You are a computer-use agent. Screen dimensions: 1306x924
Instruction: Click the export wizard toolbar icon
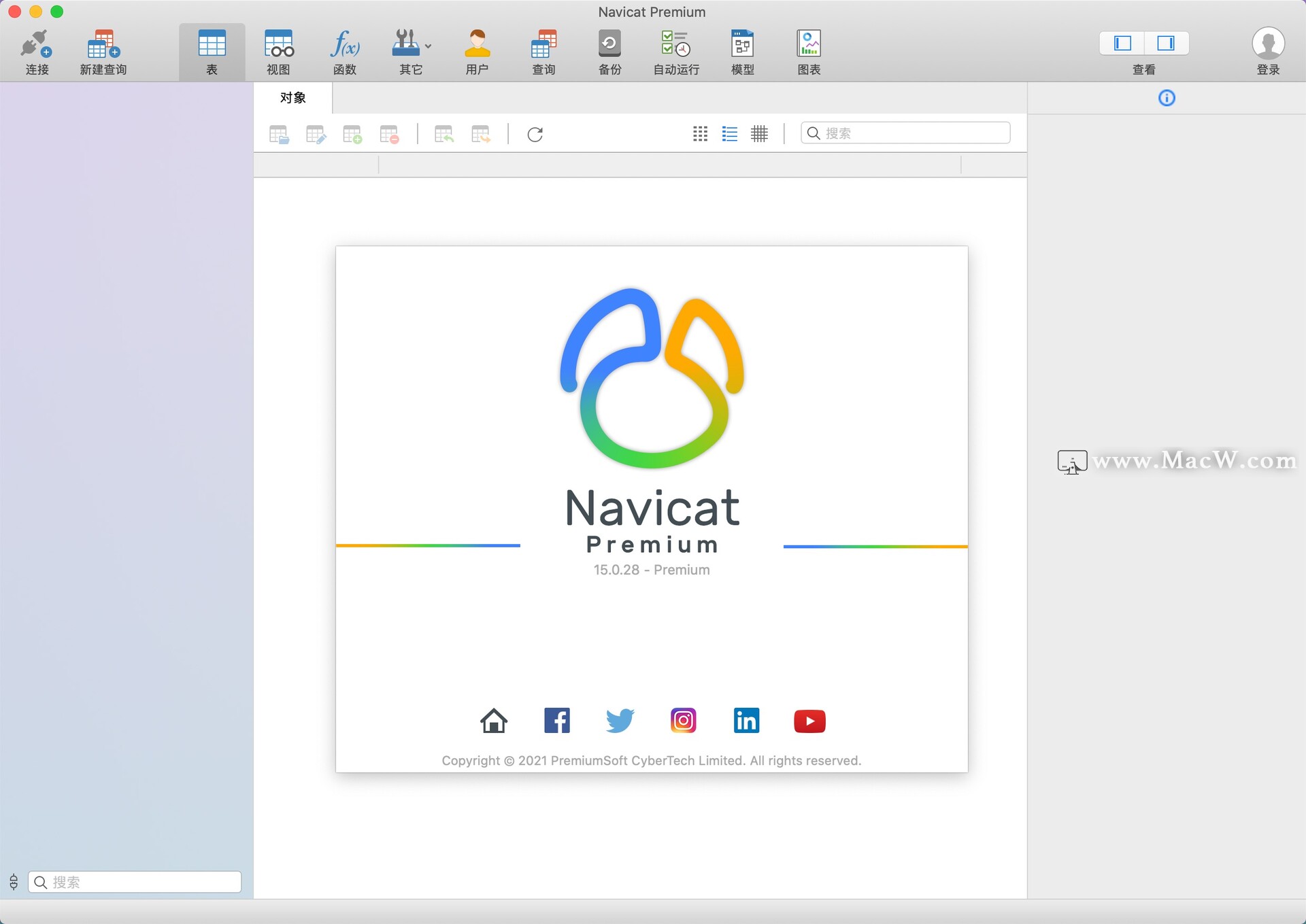click(481, 134)
